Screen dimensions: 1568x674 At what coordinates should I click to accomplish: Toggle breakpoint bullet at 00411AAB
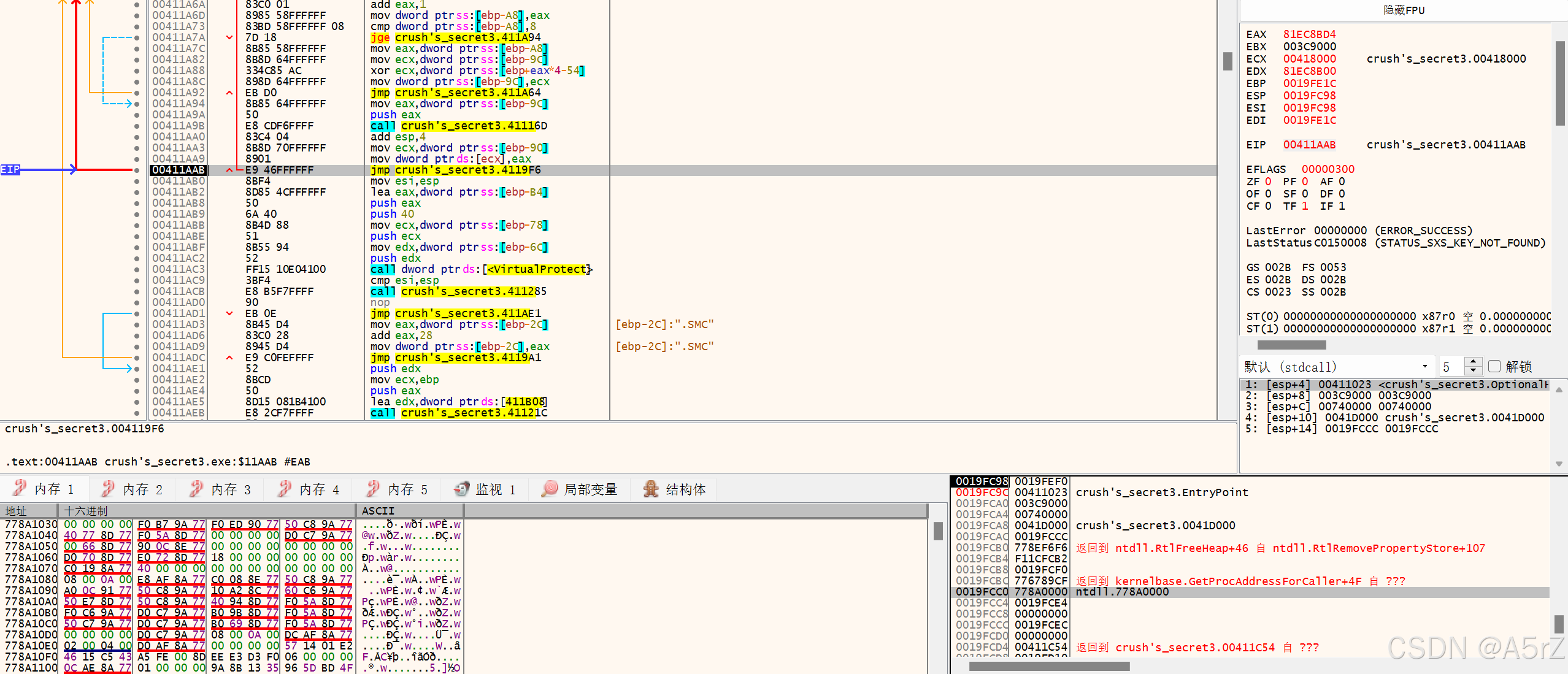(x=137, y=170)
